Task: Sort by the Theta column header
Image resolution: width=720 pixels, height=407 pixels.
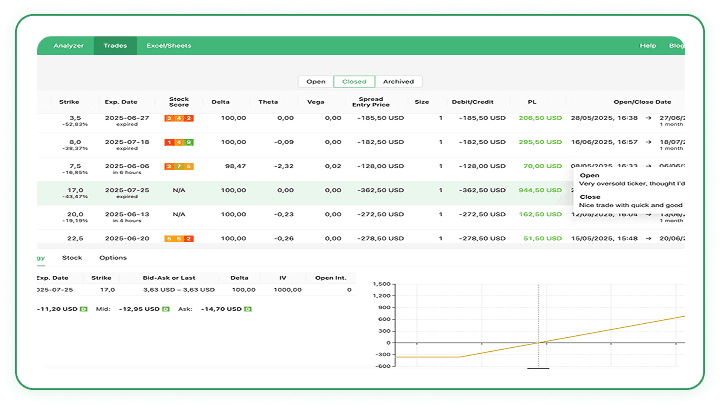Action: (x=268, y=102)
